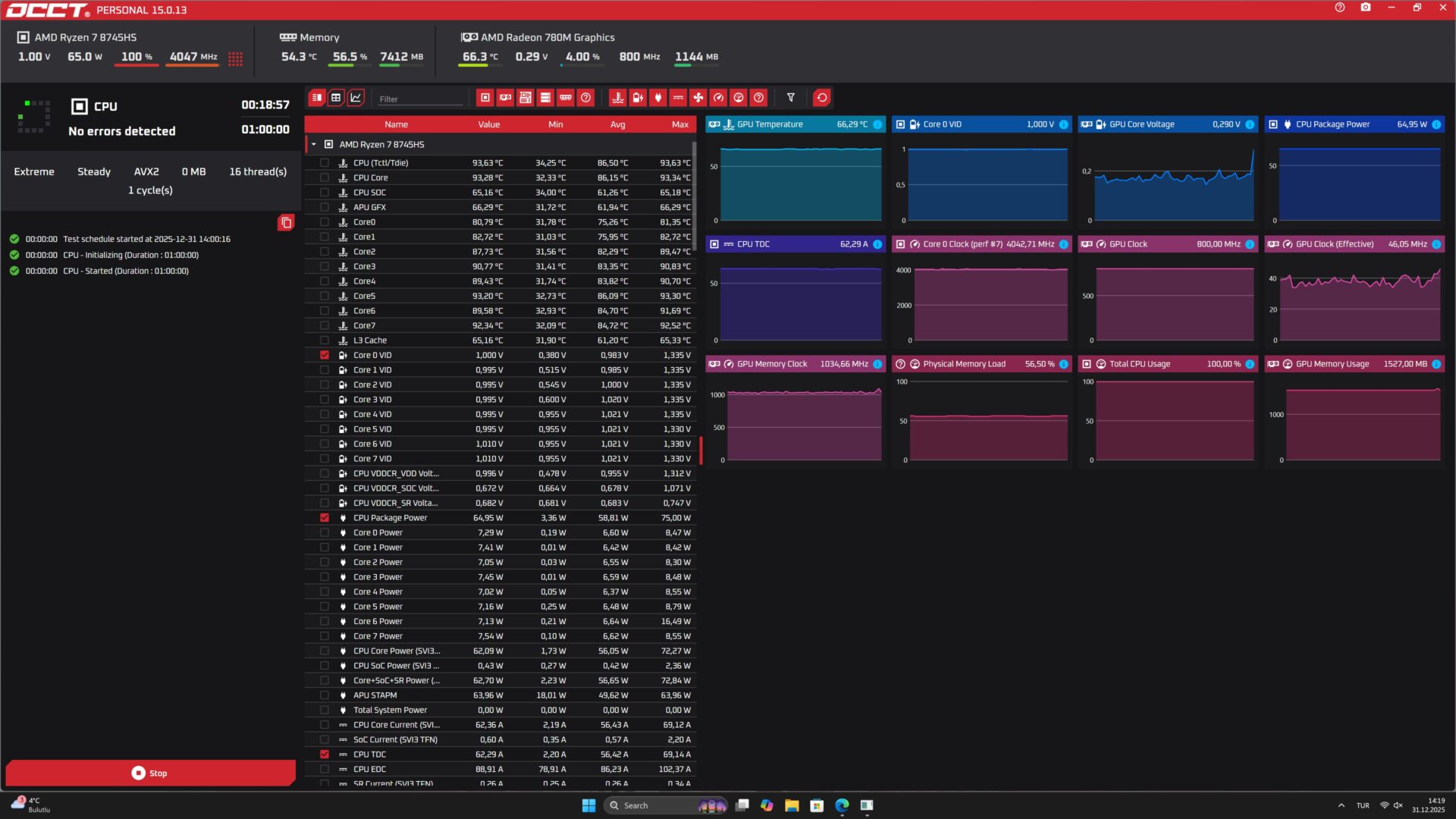The height and width of the screenshot is (819, 1456).
Task: Select the GPU sensors filter icon
Action: click(505, 98)
